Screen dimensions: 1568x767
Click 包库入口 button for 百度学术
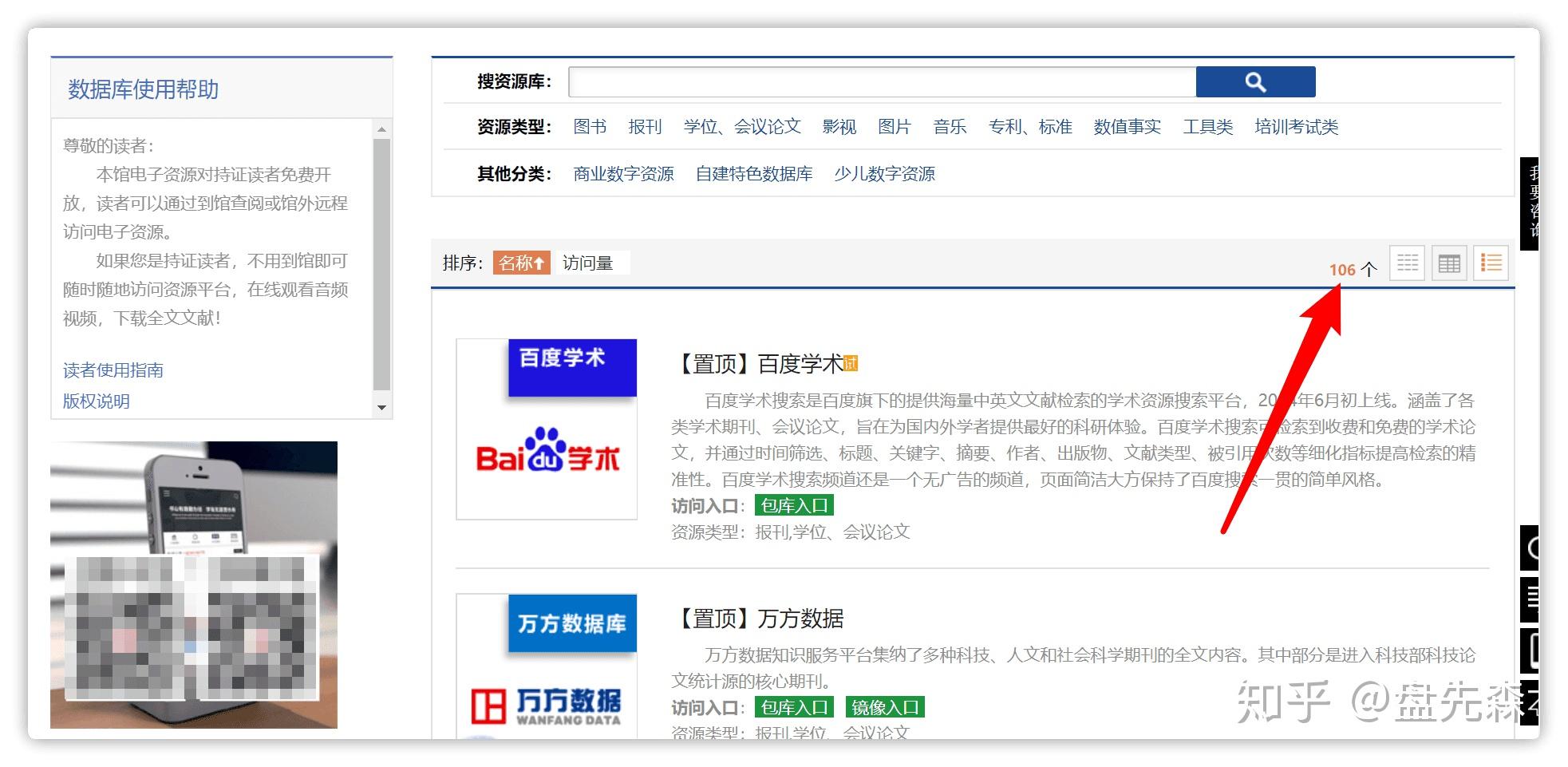[x=794, y=505]
